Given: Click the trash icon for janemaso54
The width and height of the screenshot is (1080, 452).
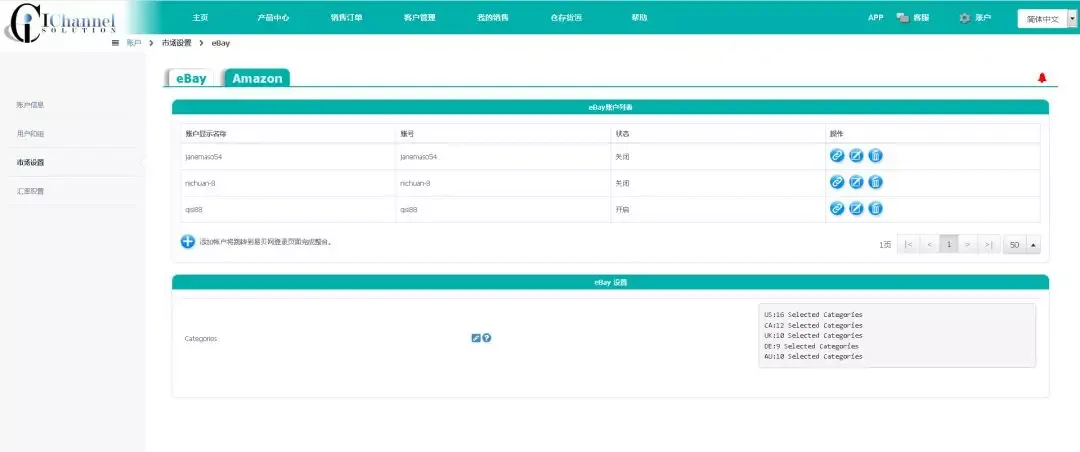Looking at the screenshot, I should coord(875,156).
